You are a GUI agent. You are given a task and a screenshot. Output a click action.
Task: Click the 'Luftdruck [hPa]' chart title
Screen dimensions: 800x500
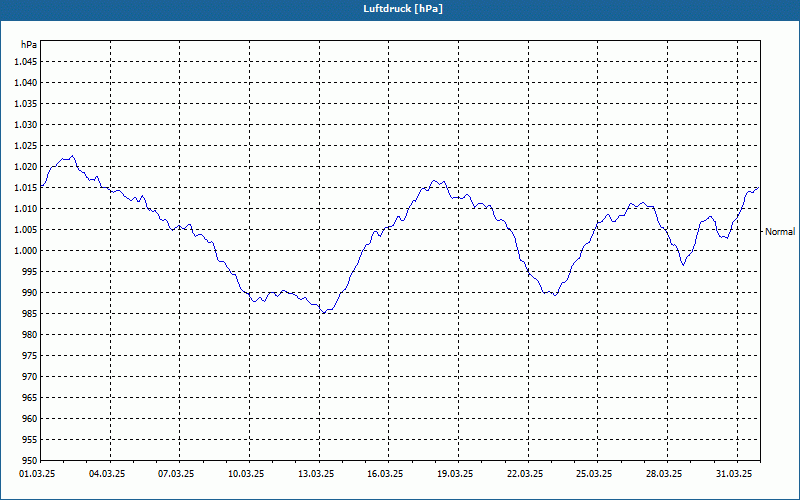click(403, 9)
